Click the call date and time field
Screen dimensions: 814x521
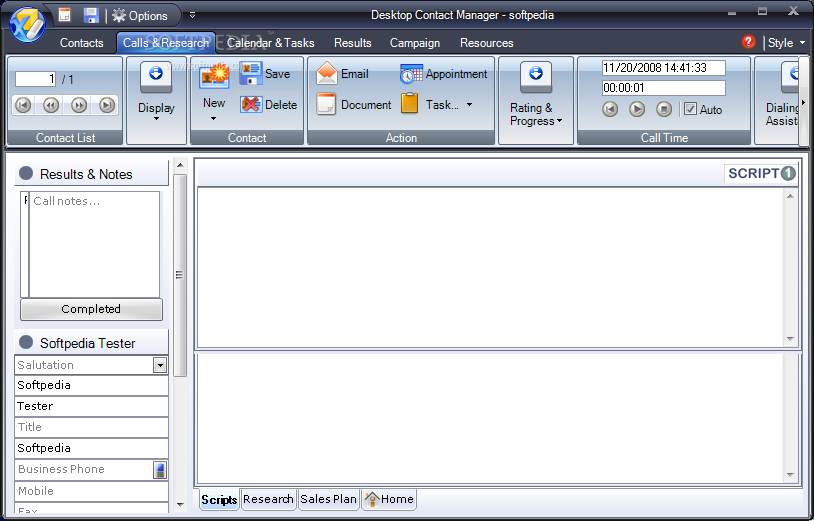coord(663,68)
